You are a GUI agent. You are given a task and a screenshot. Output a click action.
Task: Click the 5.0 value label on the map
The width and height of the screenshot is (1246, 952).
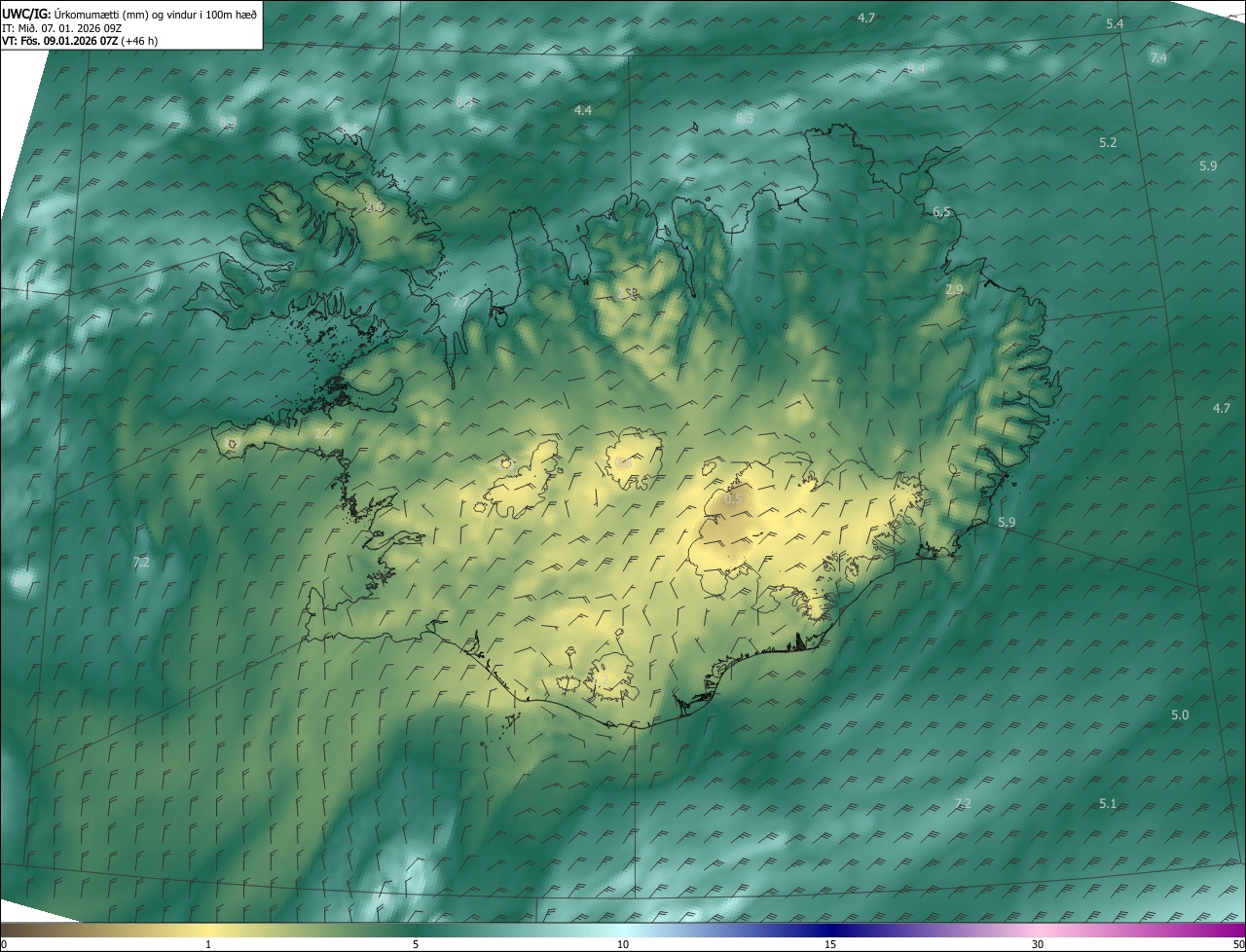[1180, 714]
